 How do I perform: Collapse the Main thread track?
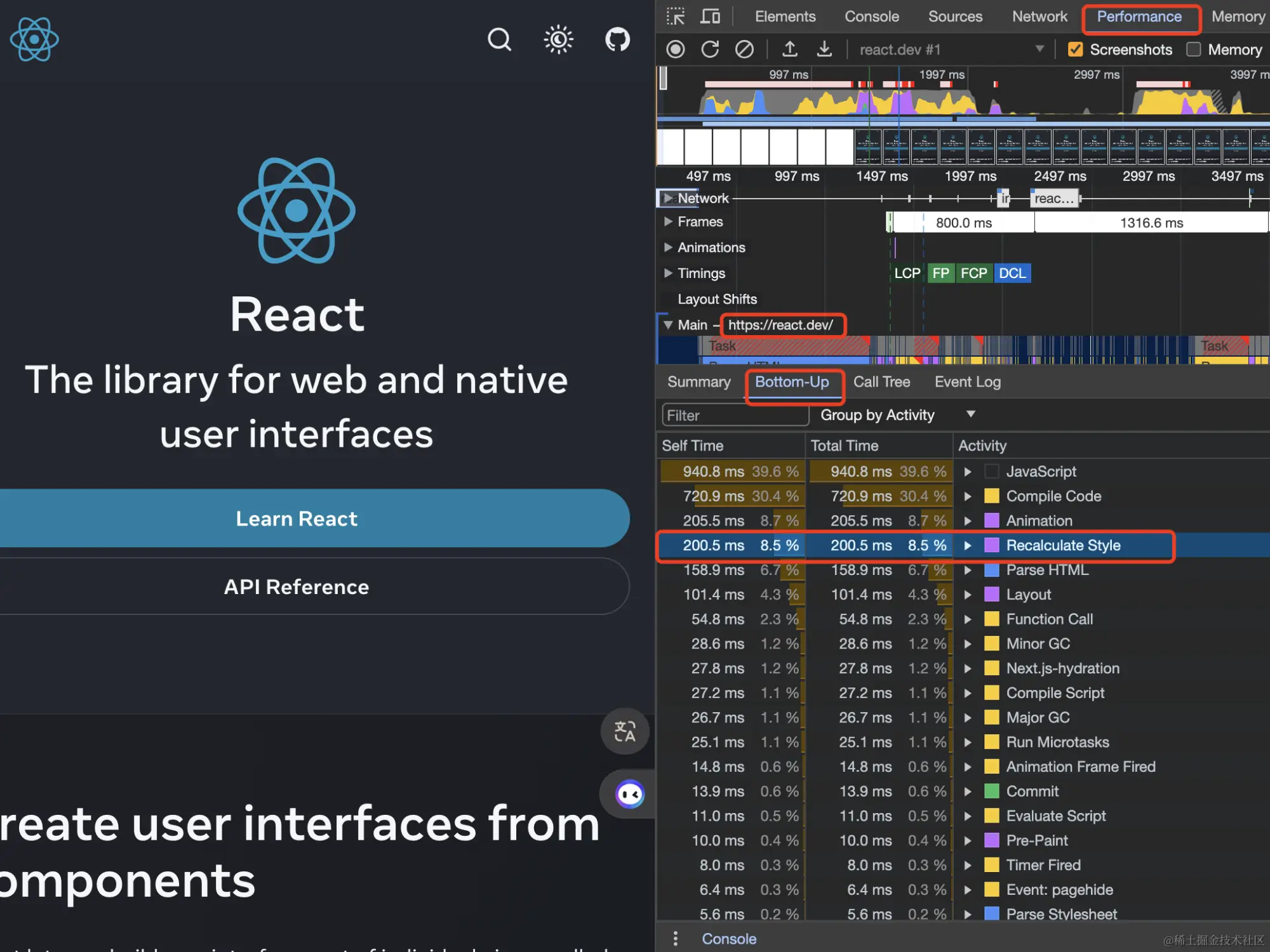pyautogui.click(x=667, y=325)
